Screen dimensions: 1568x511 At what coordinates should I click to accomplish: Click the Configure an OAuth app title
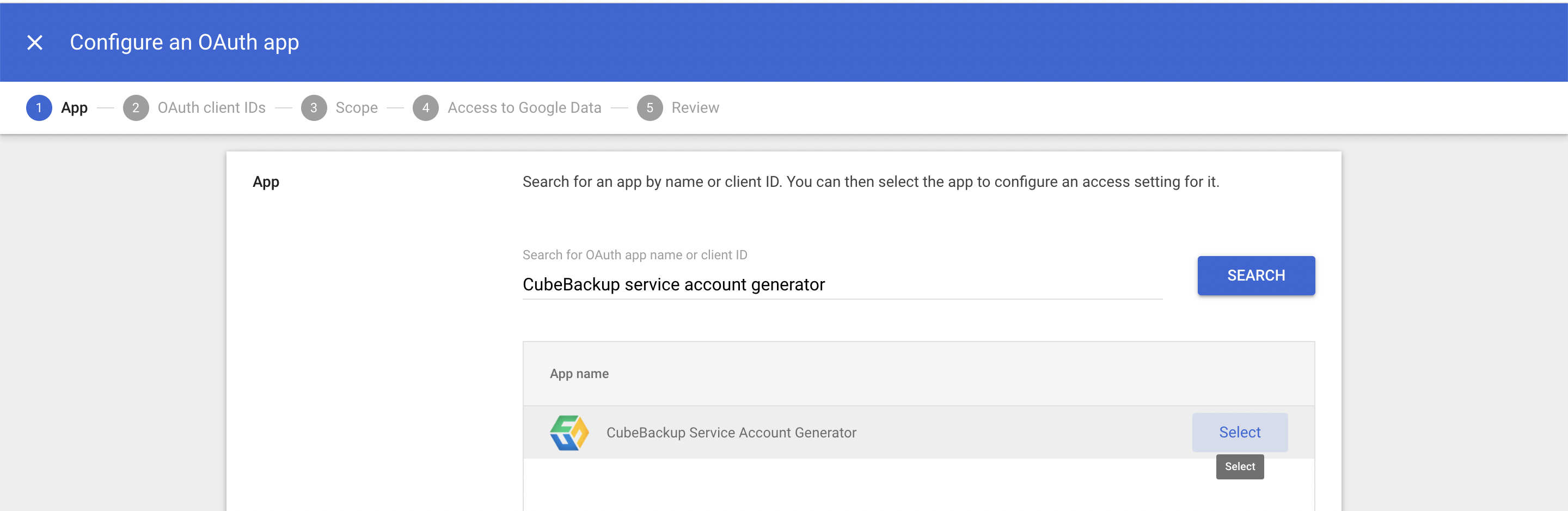pyautogui.click(x=185, y=42)
